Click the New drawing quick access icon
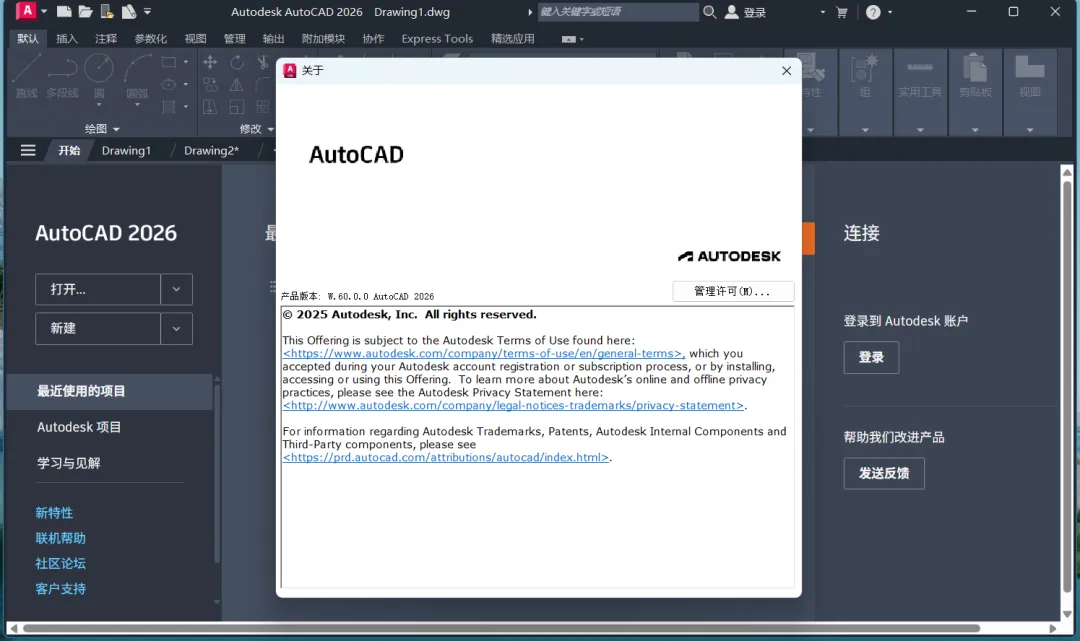1080x641 pixels. (x=63, y=12)
